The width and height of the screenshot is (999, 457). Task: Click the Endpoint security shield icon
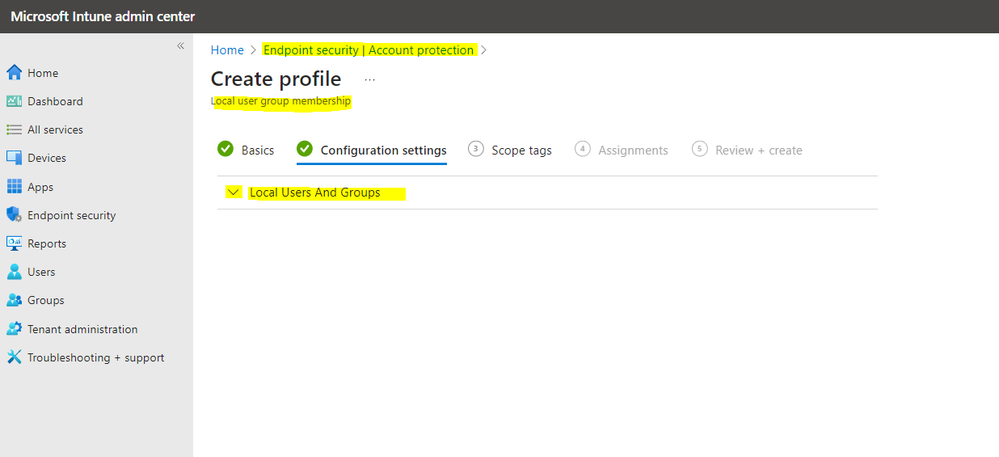(14, 215)
